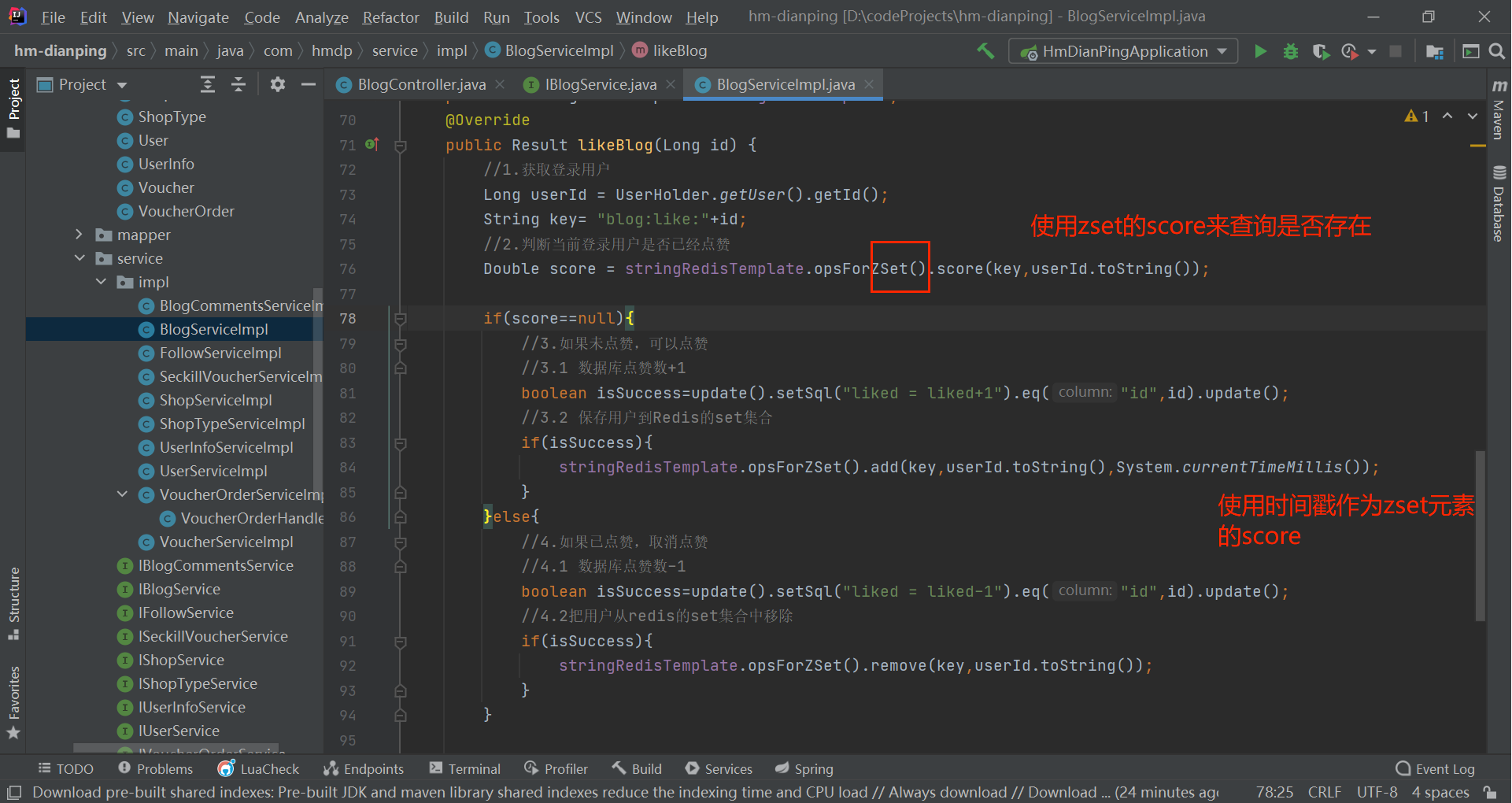
Task: Collapse all in Project panel
Action: (238, 84)
